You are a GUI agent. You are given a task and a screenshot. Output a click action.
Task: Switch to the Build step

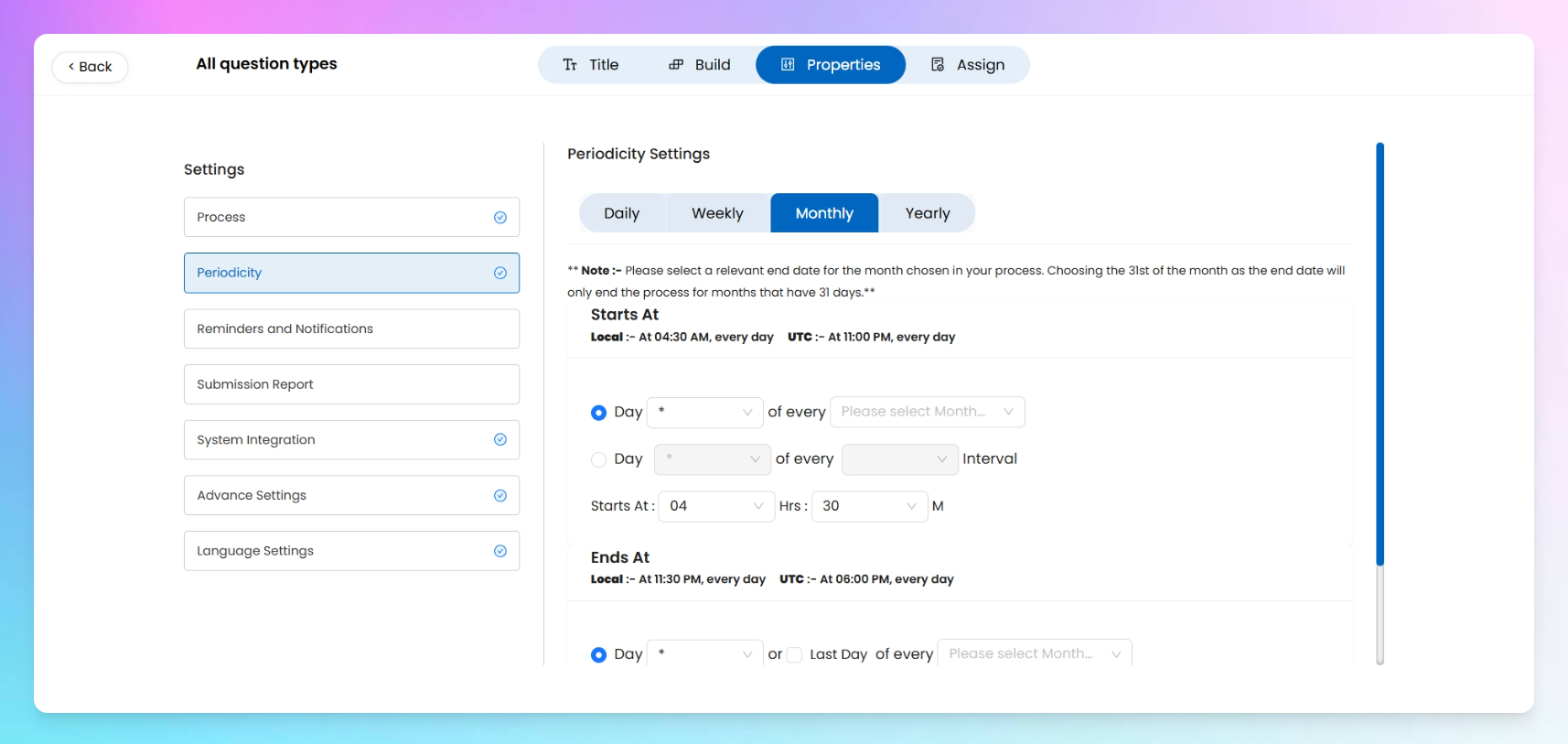tap(700, 65)
